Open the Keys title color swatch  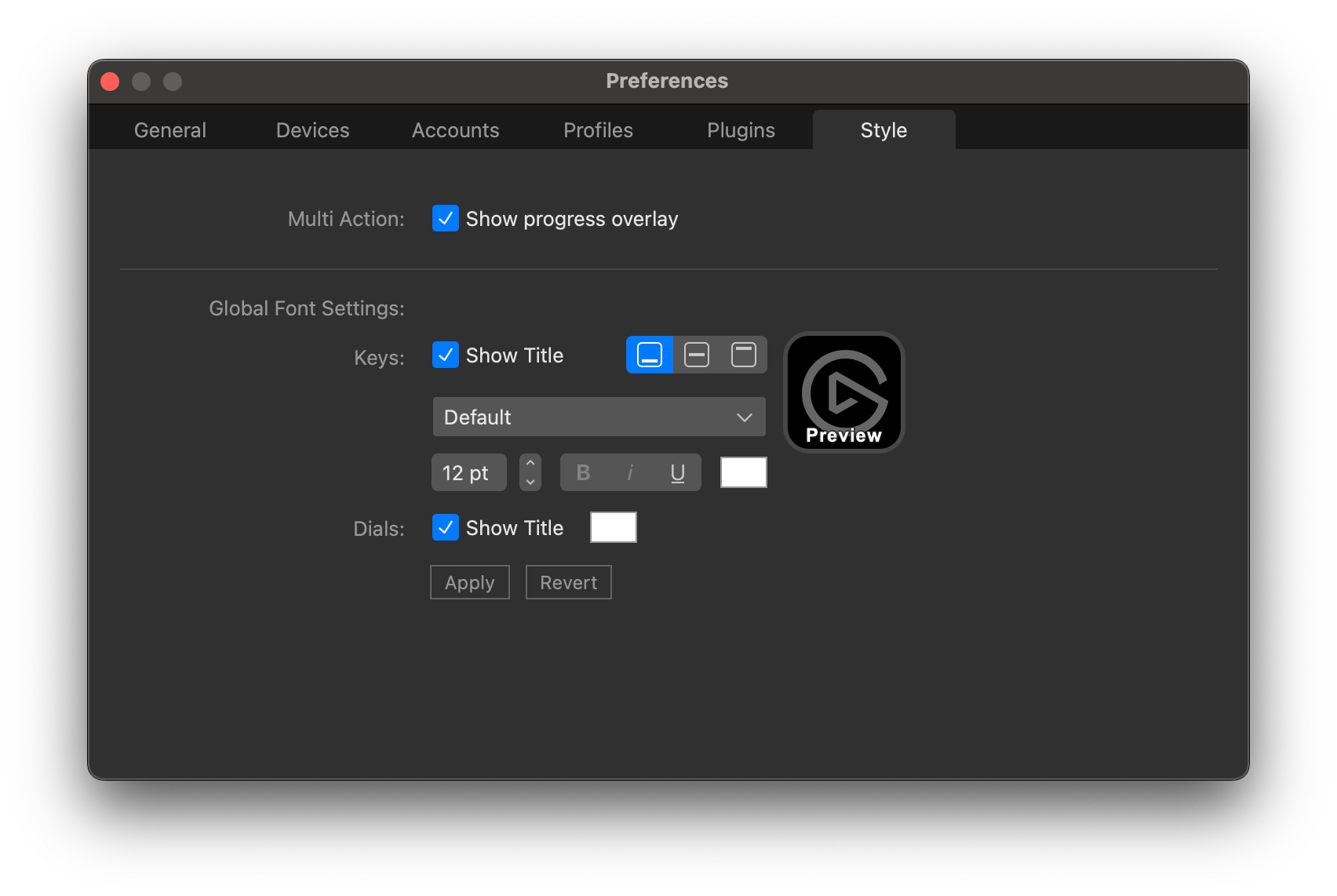744,472
